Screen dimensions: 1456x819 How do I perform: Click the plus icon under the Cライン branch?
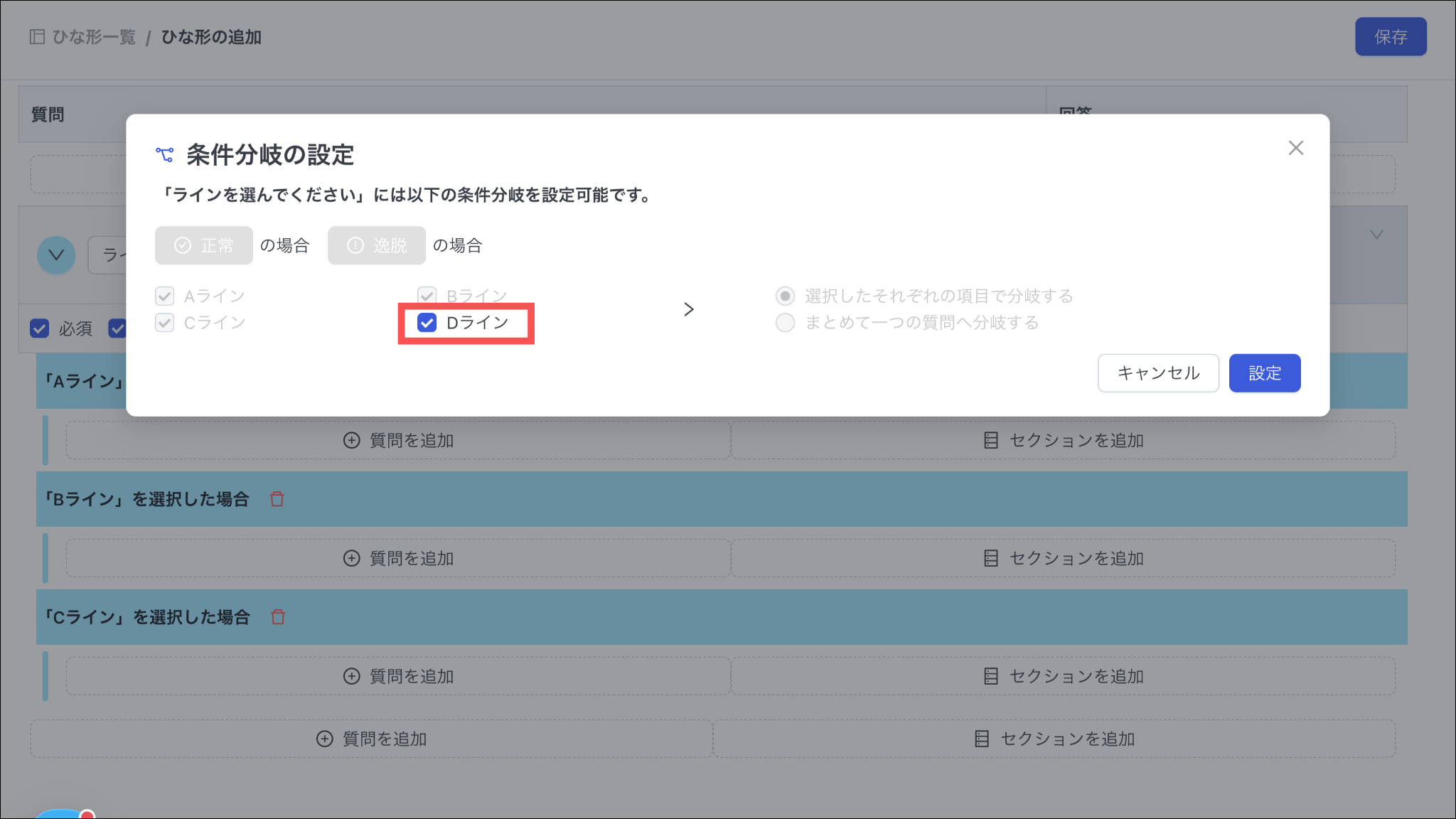[x=351, y=677]
